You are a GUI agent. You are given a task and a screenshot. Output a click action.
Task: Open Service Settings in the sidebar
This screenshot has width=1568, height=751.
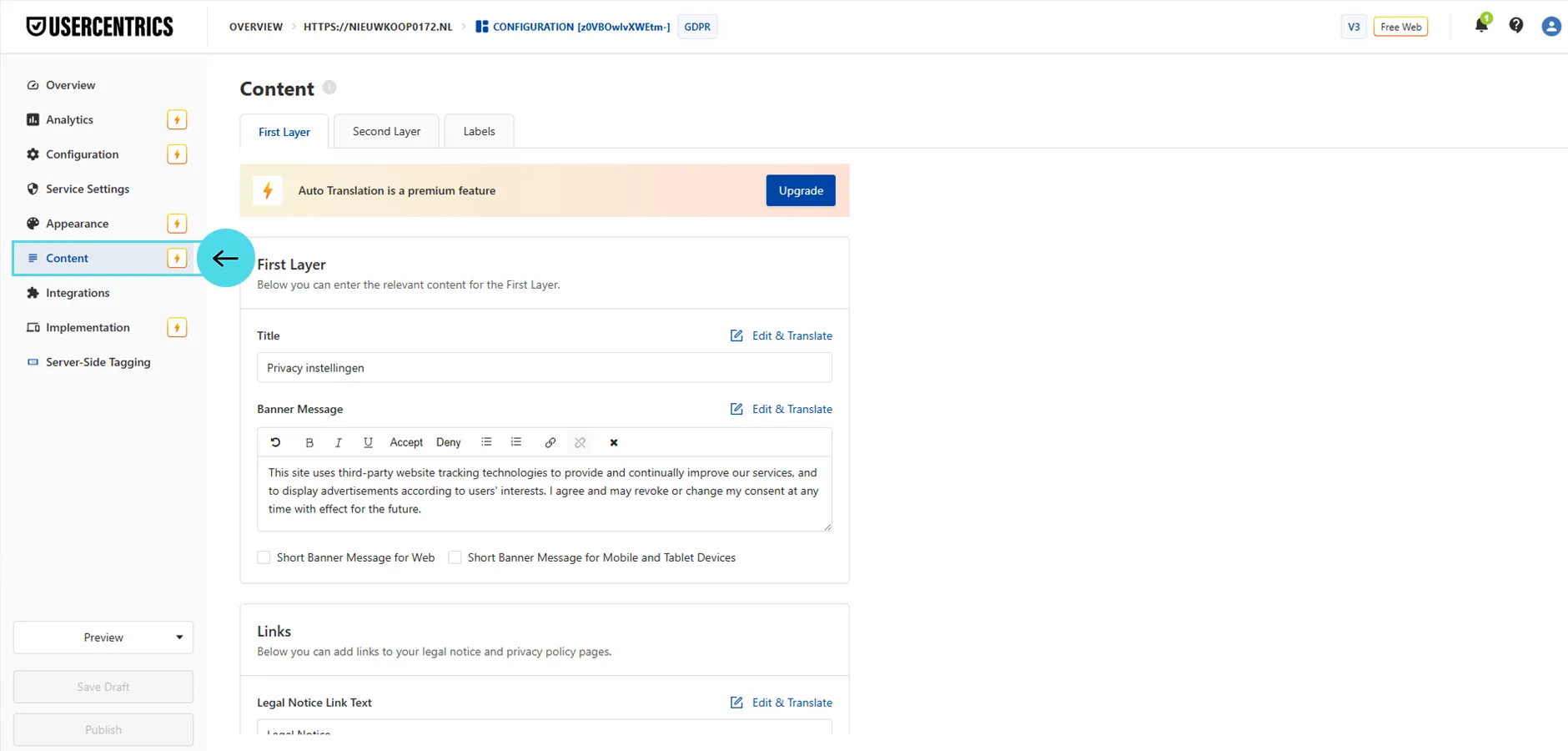(88, 189)
